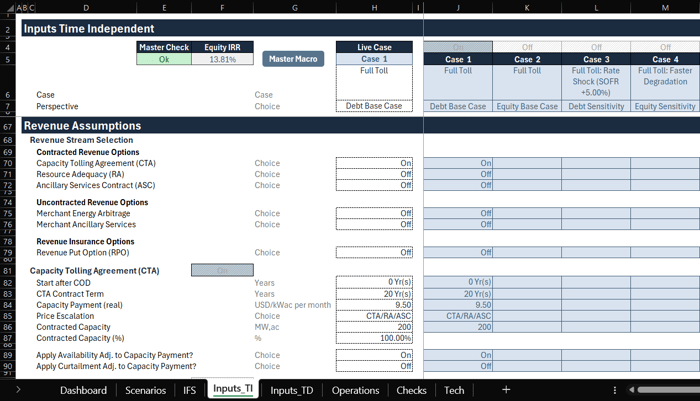This screenshot has height=401, width=700.
Task: Select the Scenarios sheet tab
Action: (x=145, y=389)
